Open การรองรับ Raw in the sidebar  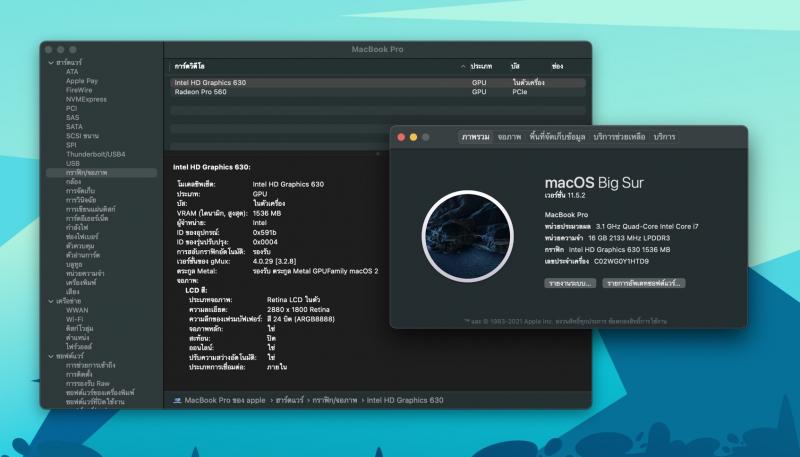[x=87, y=384]
